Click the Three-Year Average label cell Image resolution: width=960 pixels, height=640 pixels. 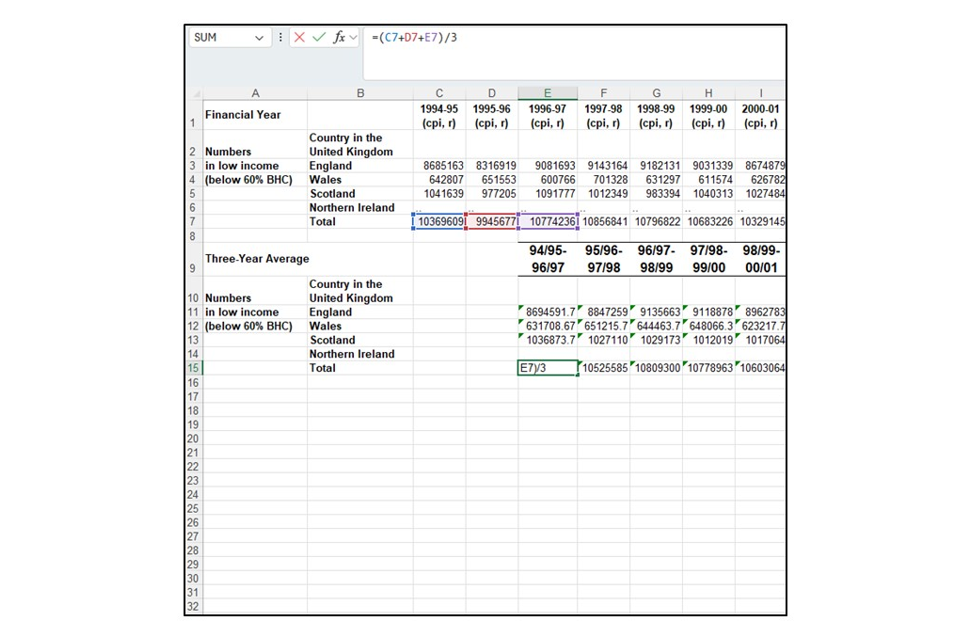point(256,258)
